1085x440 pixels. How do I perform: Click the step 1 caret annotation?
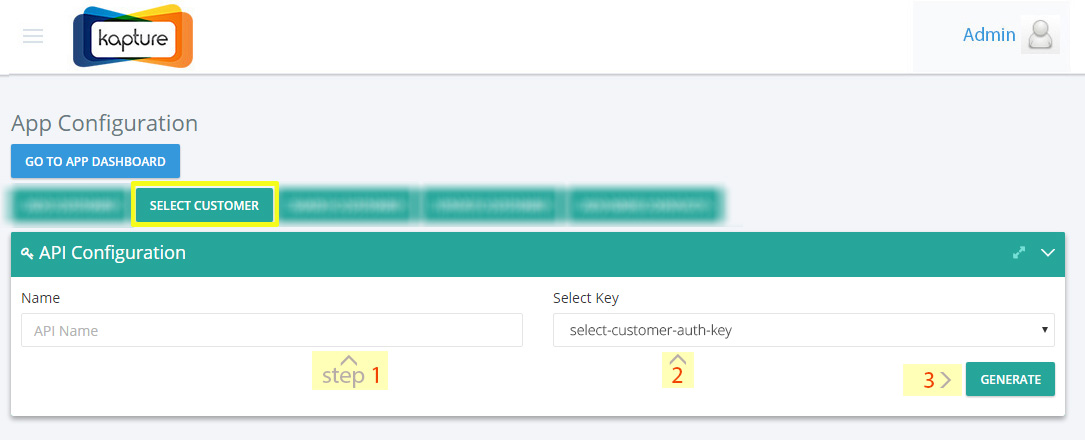coord(350,371)
